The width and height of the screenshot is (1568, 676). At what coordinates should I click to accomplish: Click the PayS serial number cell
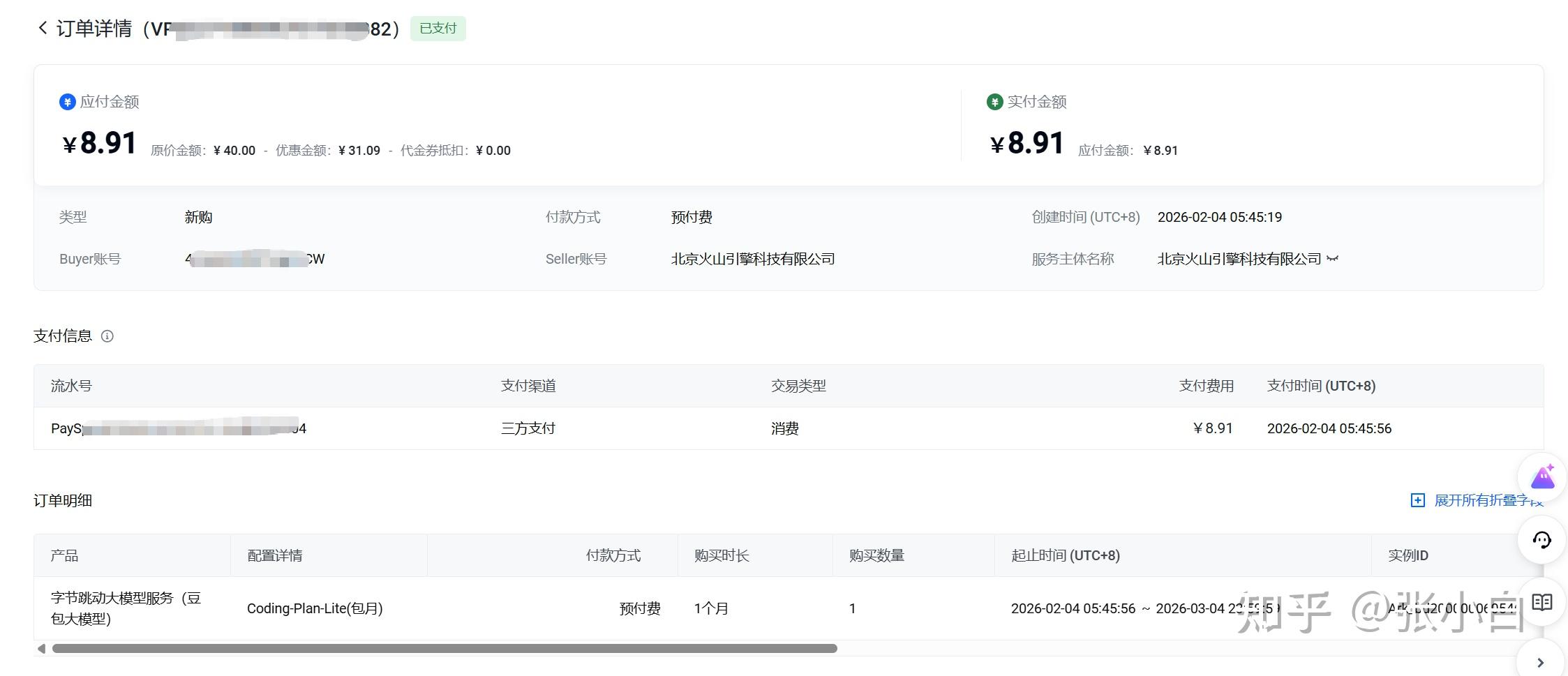pyautogui.click(x=179, y=428)
